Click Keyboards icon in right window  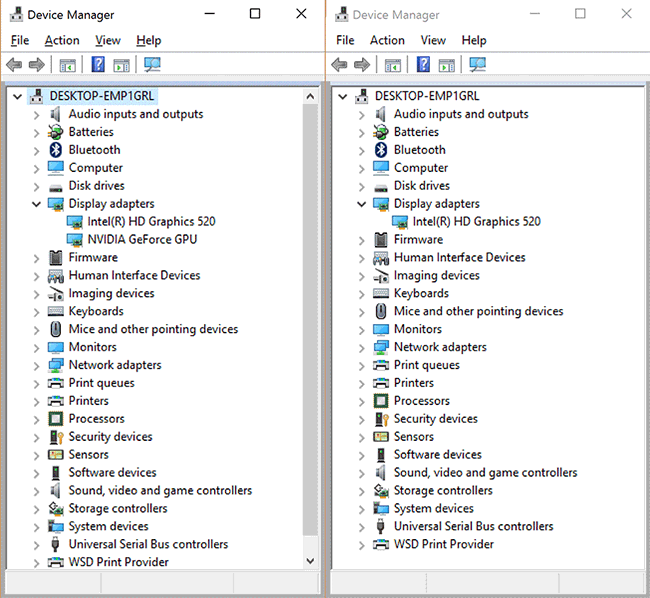381,293
